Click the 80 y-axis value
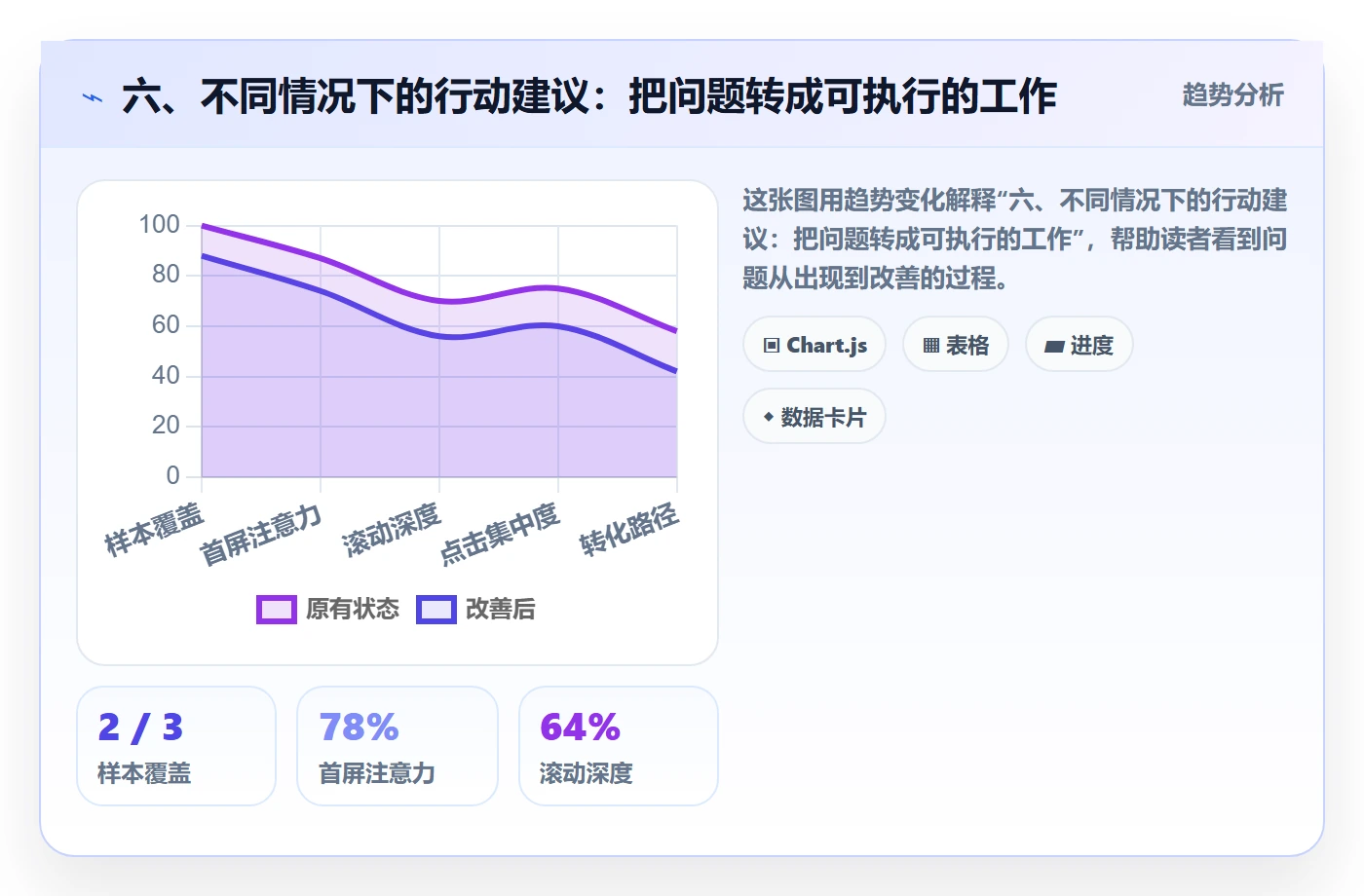1364x896 pixels. pyautogui.click(x=166, y=275)
